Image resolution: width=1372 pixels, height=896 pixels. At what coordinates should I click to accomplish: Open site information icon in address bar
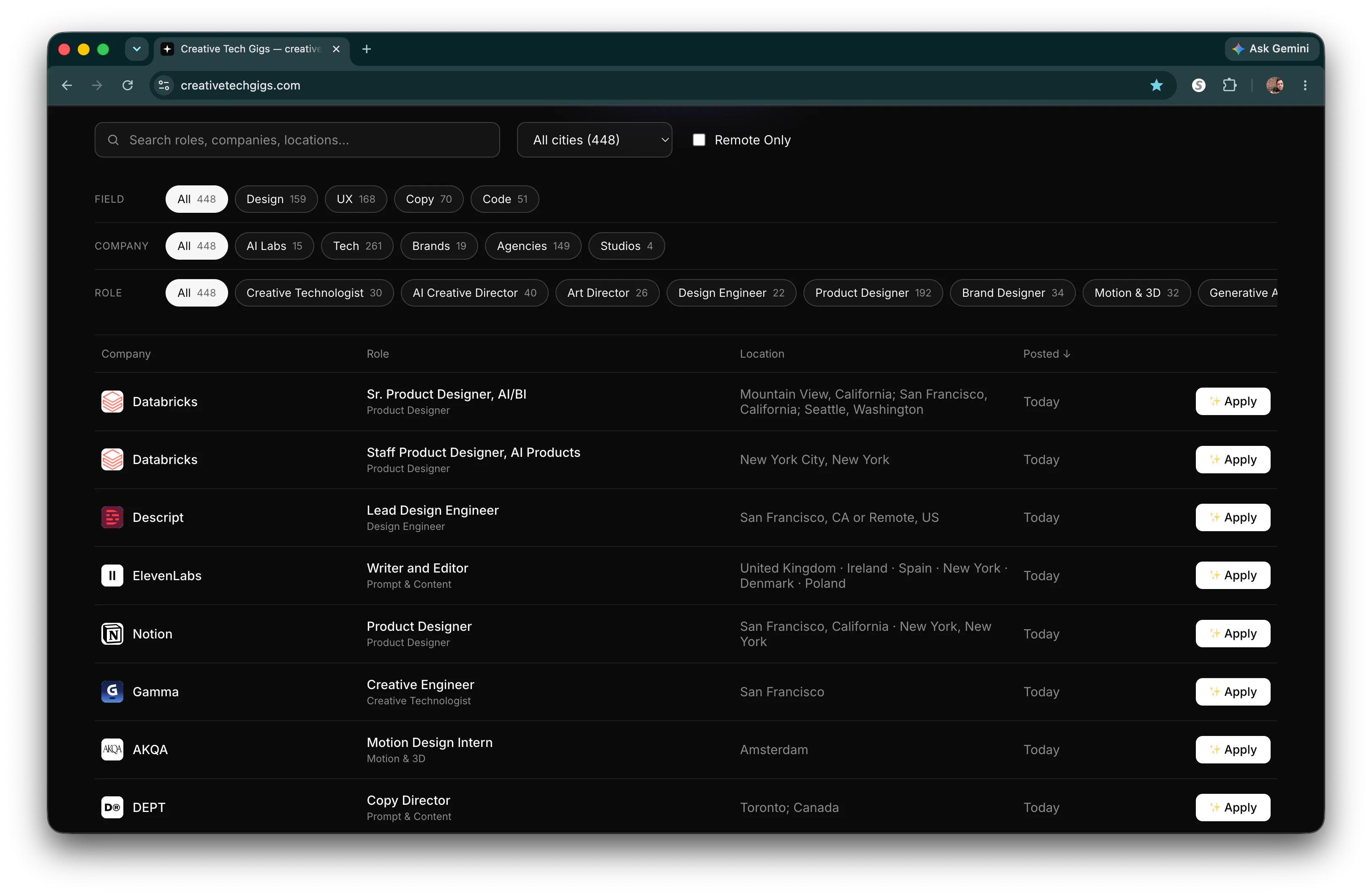(x=164, y=85)
